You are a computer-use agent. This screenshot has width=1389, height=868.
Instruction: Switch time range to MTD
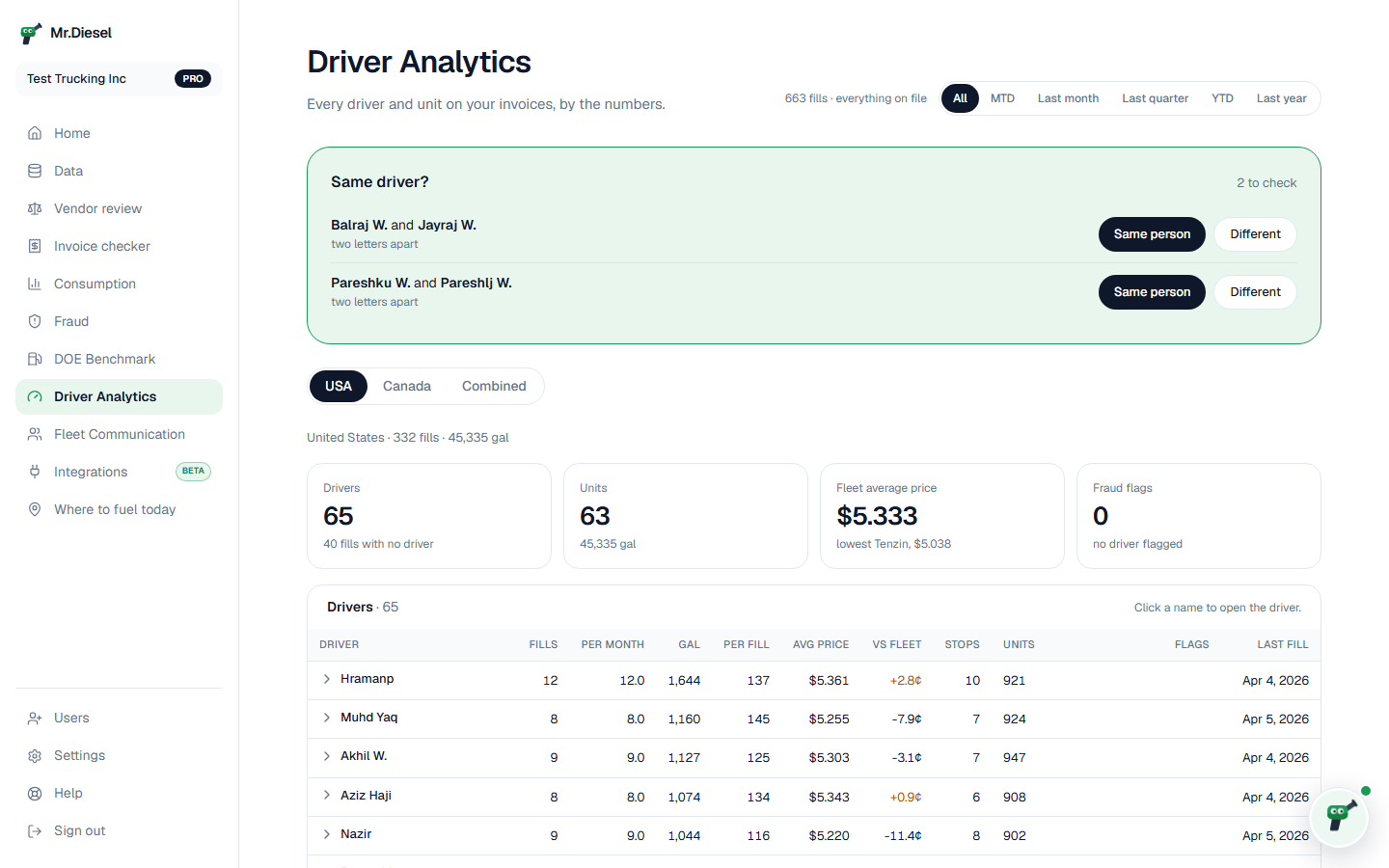click(1002, 98)
